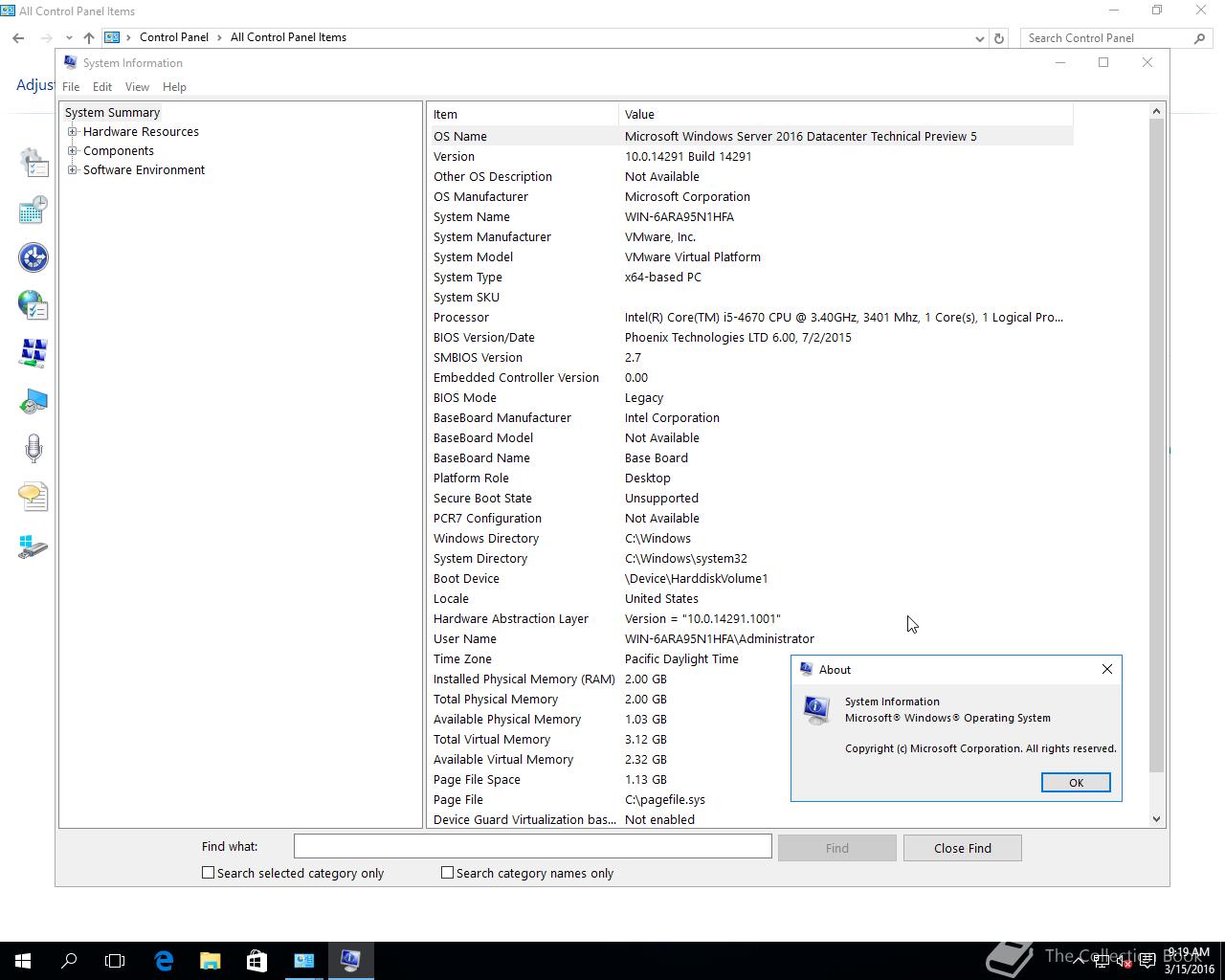Tick Search category names only
This screenshot has width=1225, height=980.
[x=447, y=873]
